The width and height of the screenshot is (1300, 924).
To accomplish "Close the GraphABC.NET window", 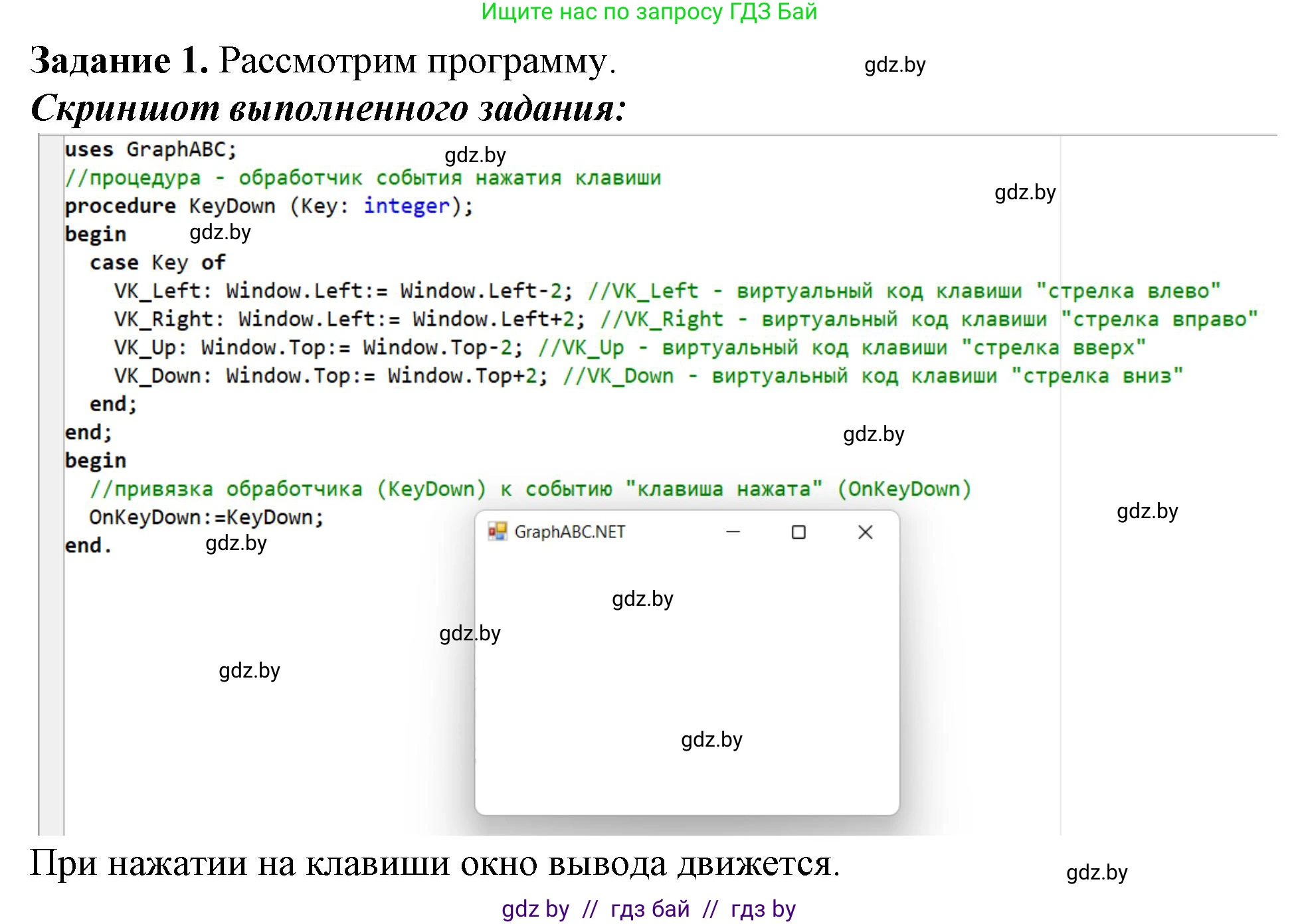I will [x=865, y=532].
